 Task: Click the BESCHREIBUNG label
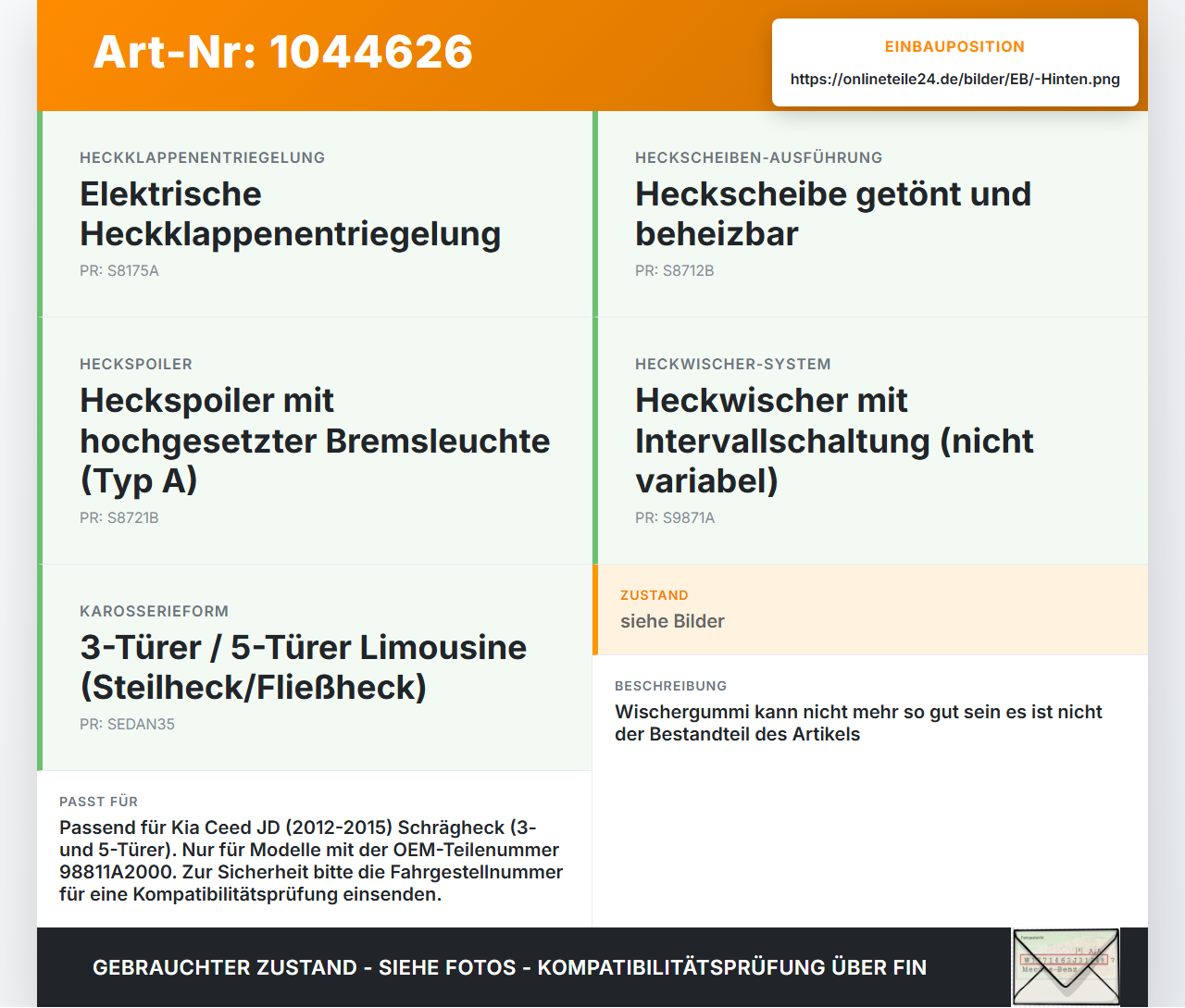671,686
